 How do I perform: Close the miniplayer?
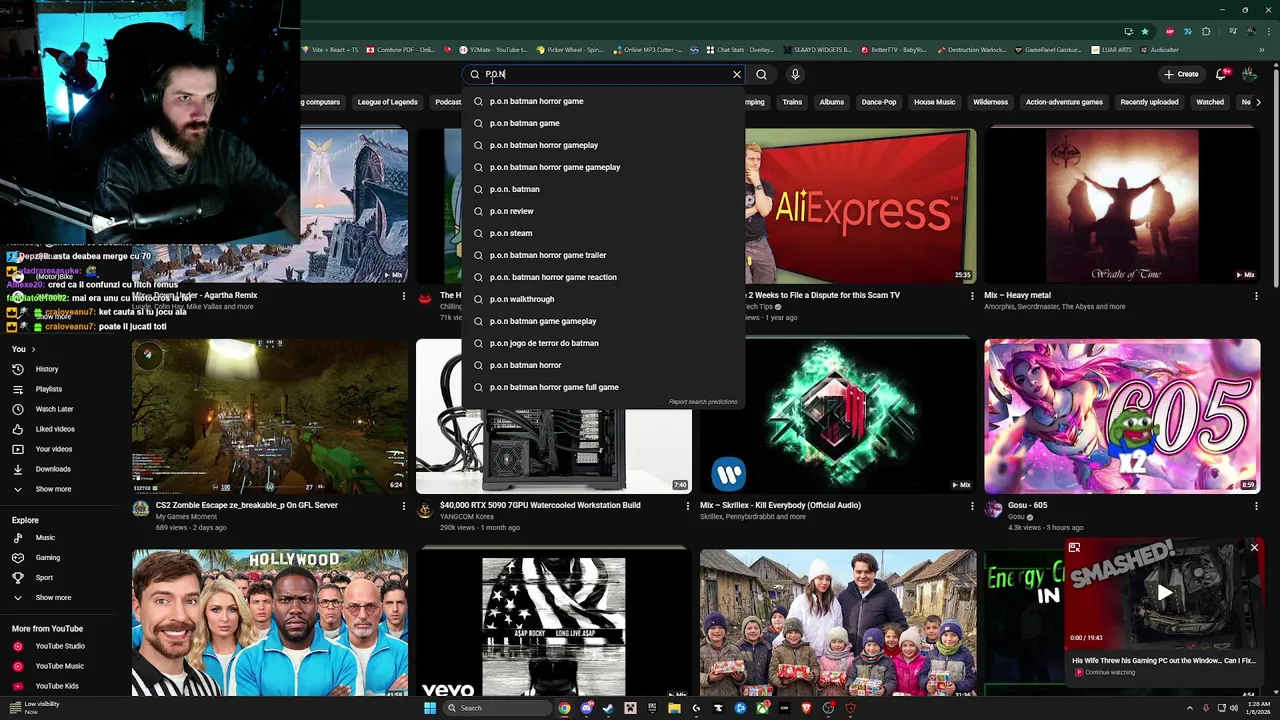[x=1254, y=547]
